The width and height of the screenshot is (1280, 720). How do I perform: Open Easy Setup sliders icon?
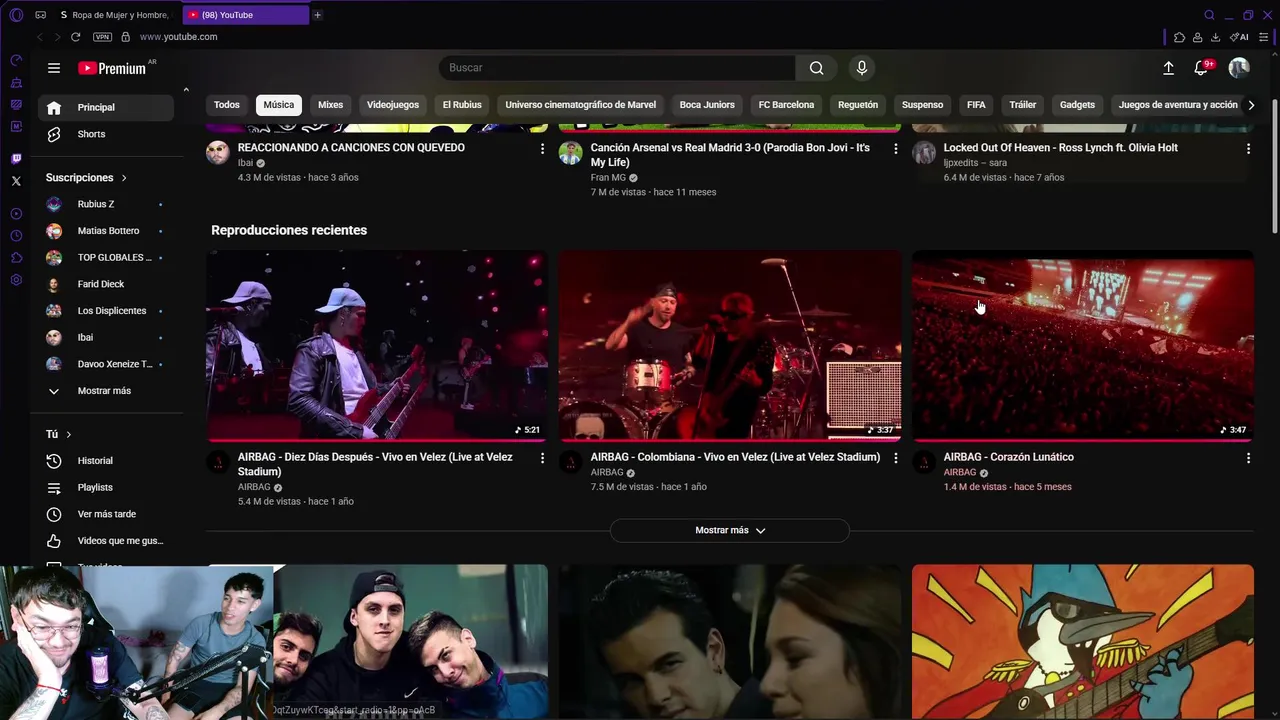(1264, 37)
